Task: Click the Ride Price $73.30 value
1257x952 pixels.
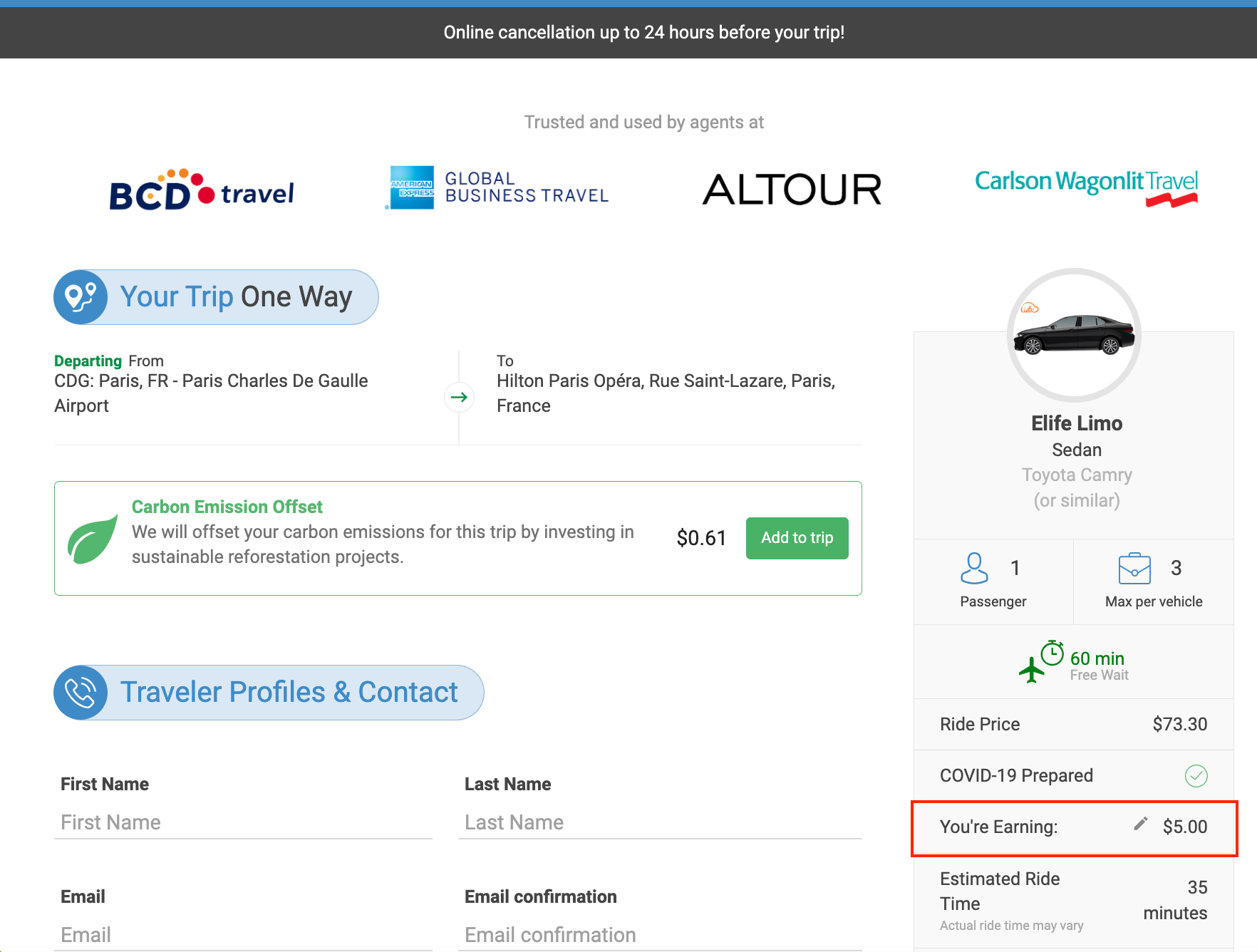Action: 1179,724
